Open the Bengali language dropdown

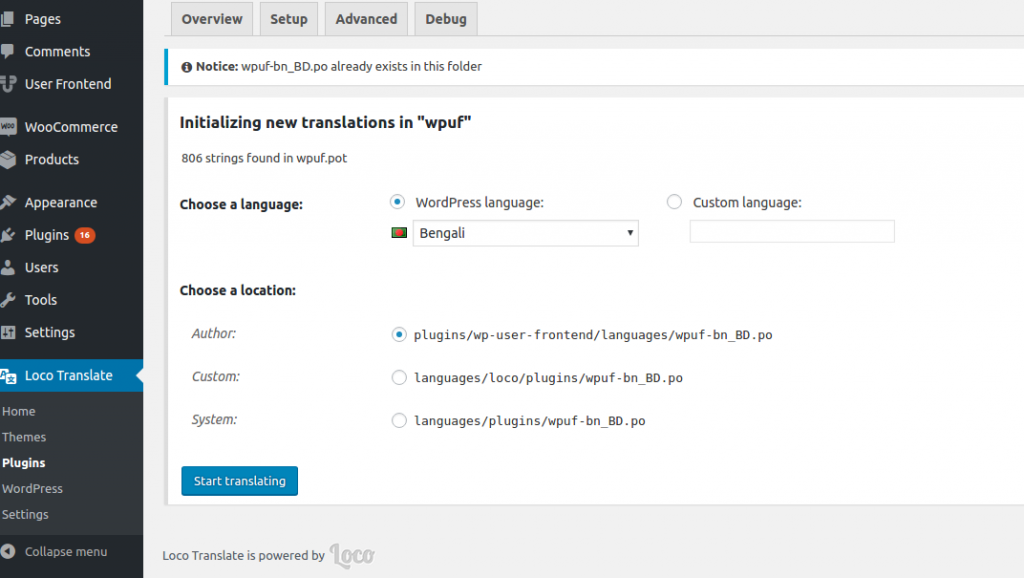pos(525,232)
